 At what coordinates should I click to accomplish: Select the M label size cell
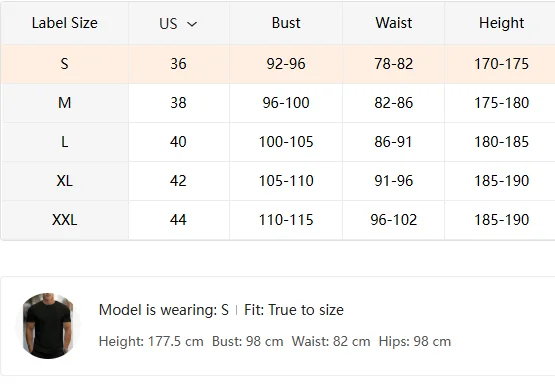[64, 103]
